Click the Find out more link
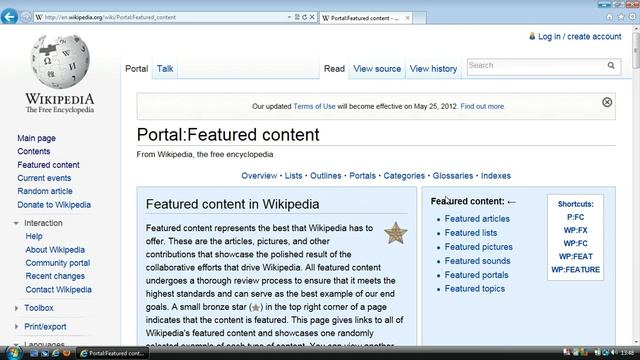Screen dimensions: 640x360 coord(482,106)
